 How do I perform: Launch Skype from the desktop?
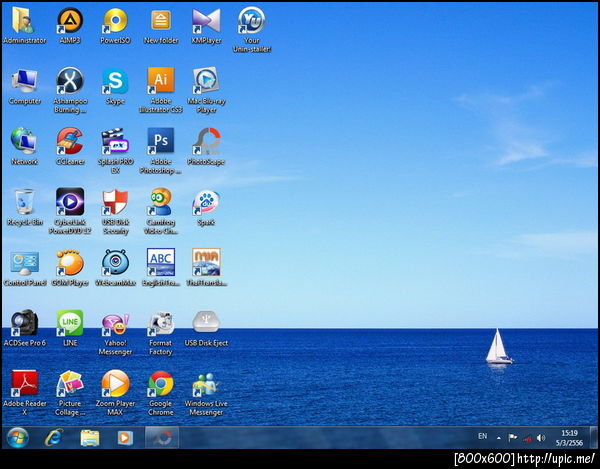coord(115,81)
